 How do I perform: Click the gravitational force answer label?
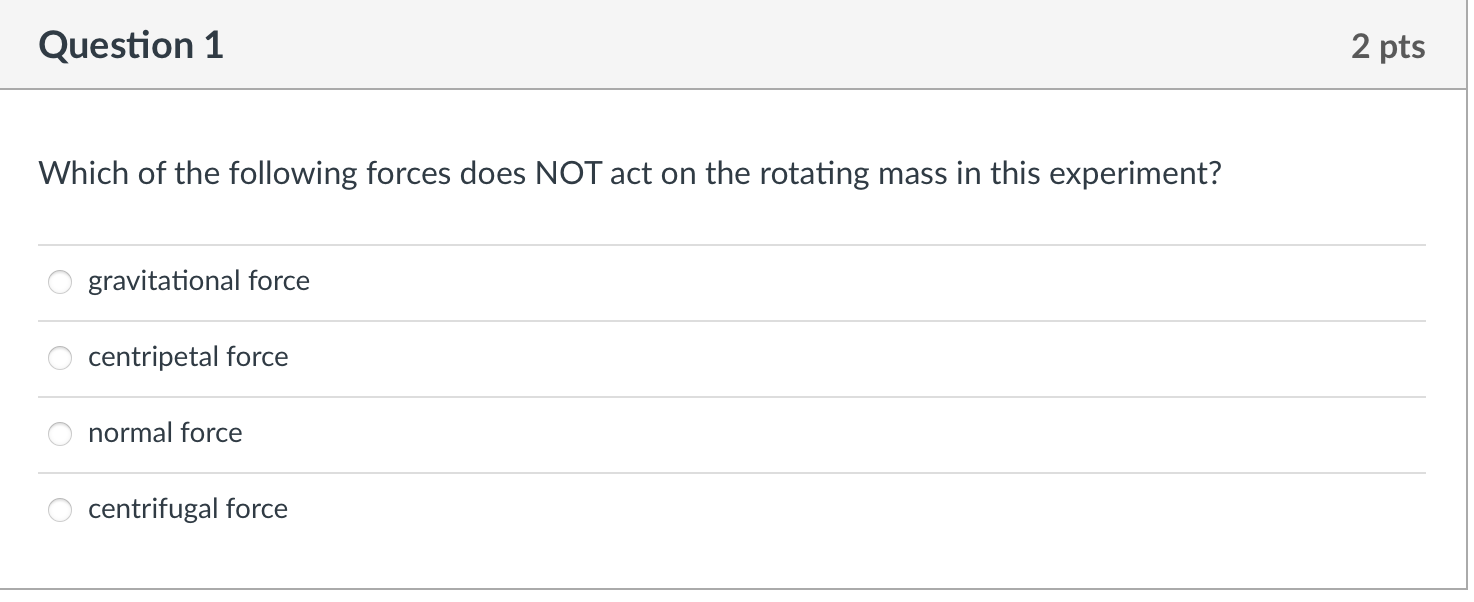(198, 281)
